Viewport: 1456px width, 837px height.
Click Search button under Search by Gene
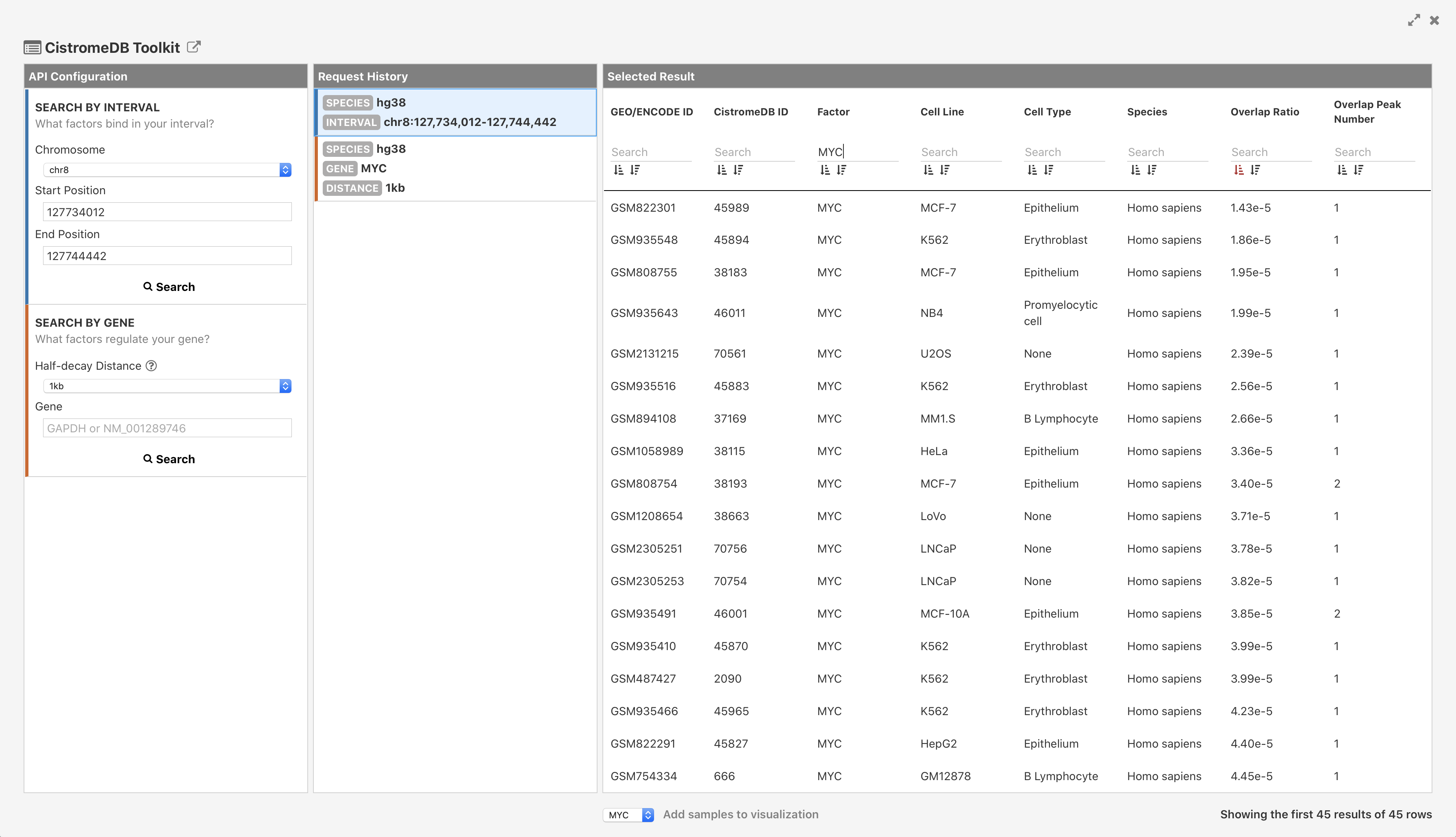169,459
